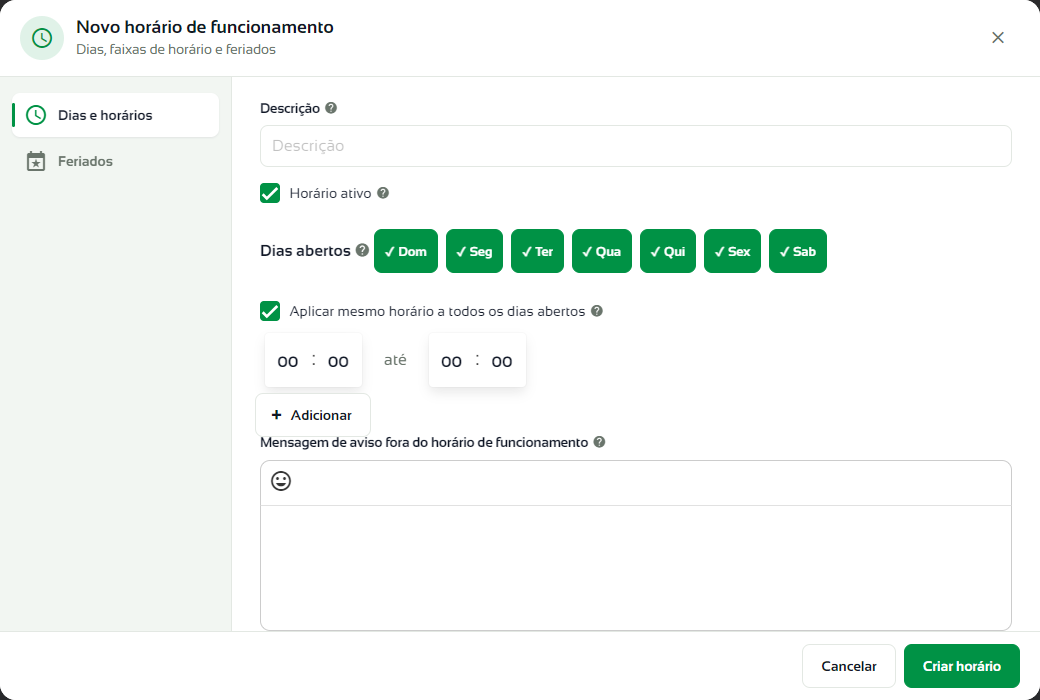Image resolution: width=1040 pixels, height=700 pixels.
Task: Click the Adicionar button
Action: (x=313, y=415)
